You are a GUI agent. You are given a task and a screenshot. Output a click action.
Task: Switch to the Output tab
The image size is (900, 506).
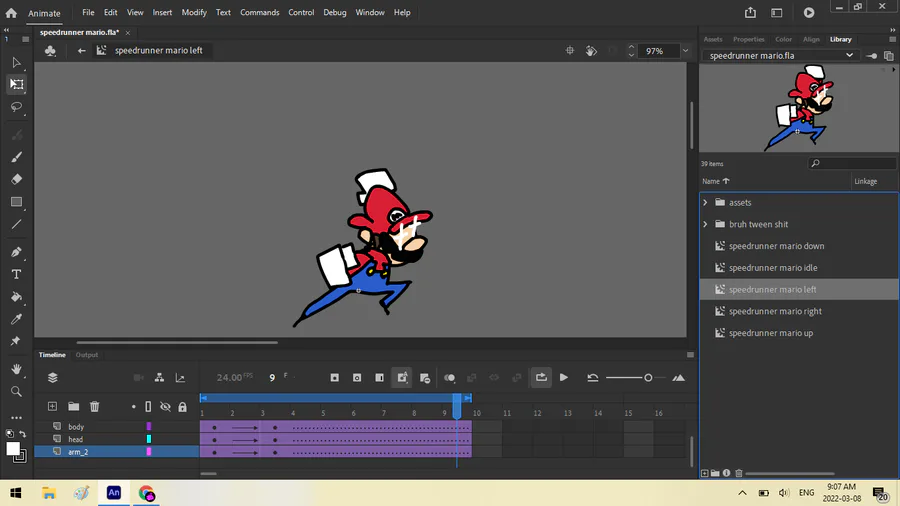coord(87,355)
